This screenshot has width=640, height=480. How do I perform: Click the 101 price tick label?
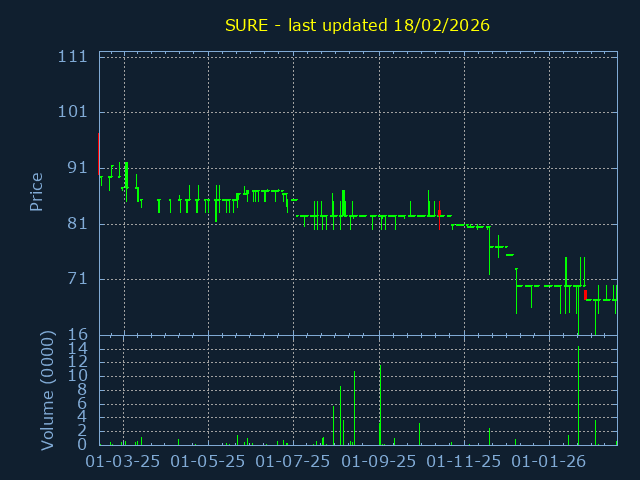[x=72, y=112]
